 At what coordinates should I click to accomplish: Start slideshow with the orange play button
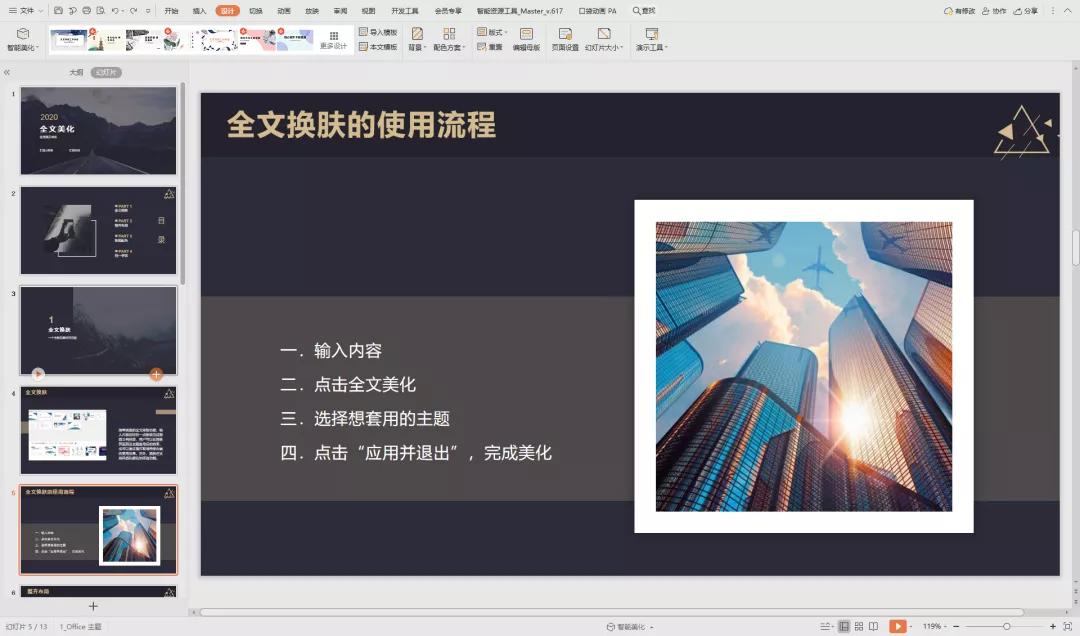click(898, 625)
